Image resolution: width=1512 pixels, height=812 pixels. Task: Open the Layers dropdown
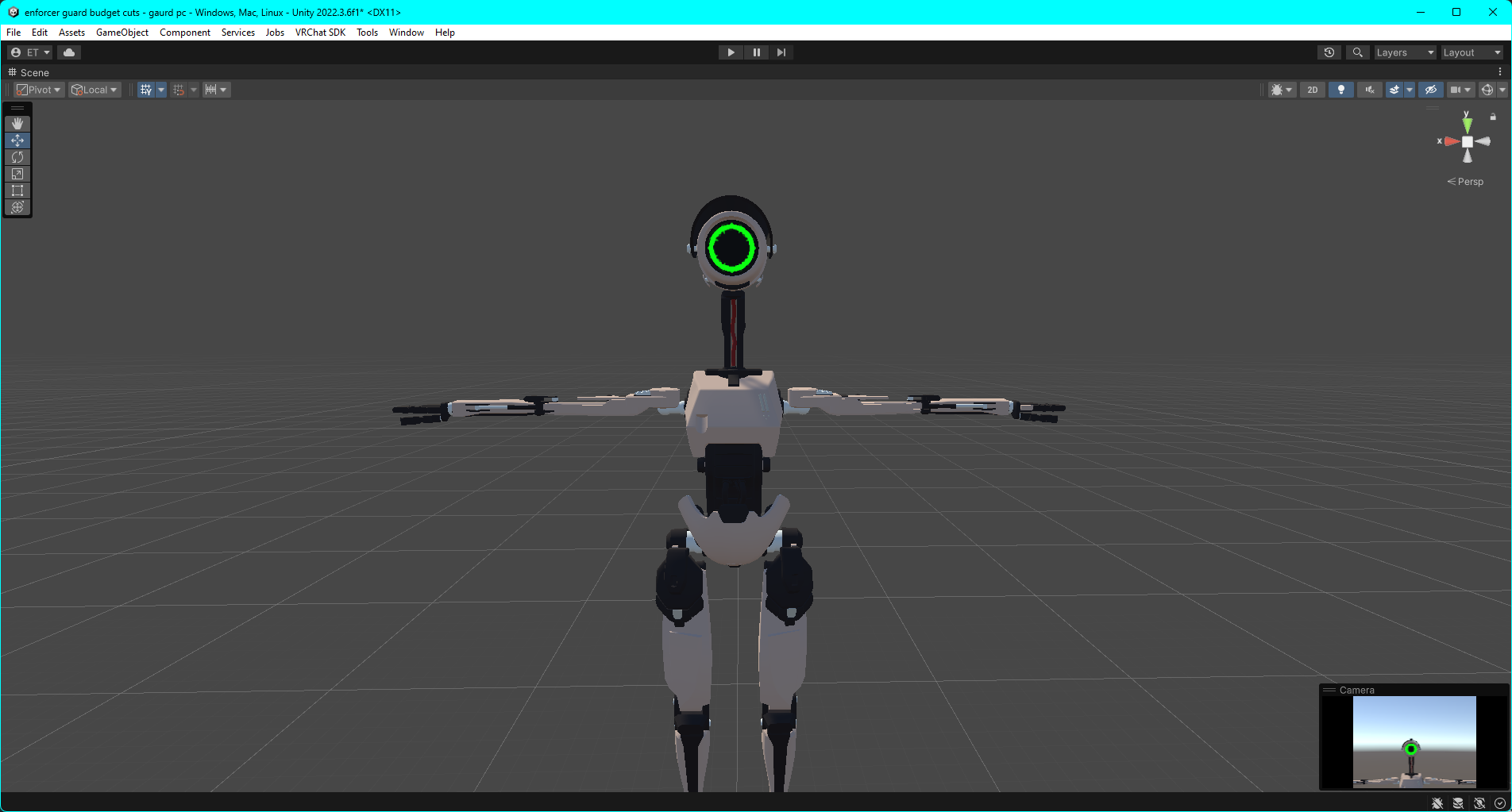tap(1405, 52)
